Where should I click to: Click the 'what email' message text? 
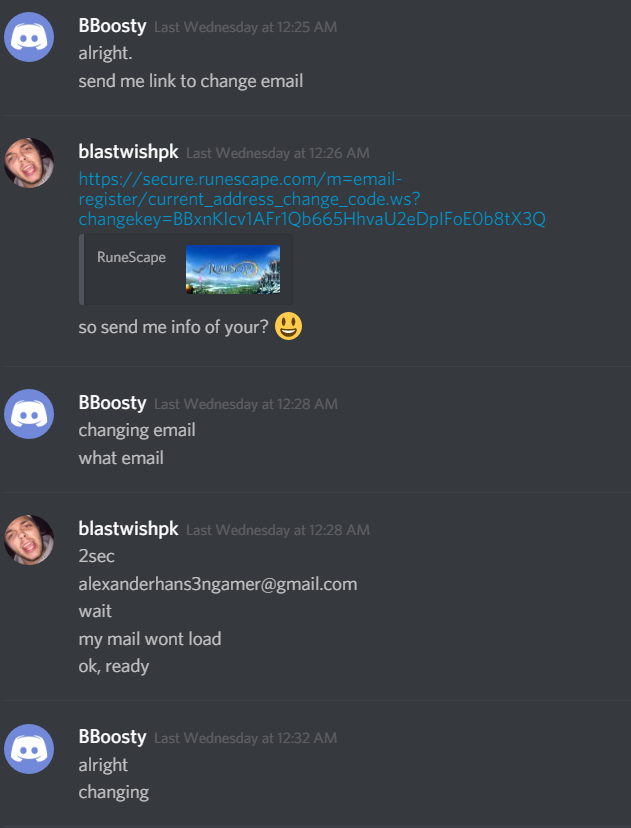121,458
